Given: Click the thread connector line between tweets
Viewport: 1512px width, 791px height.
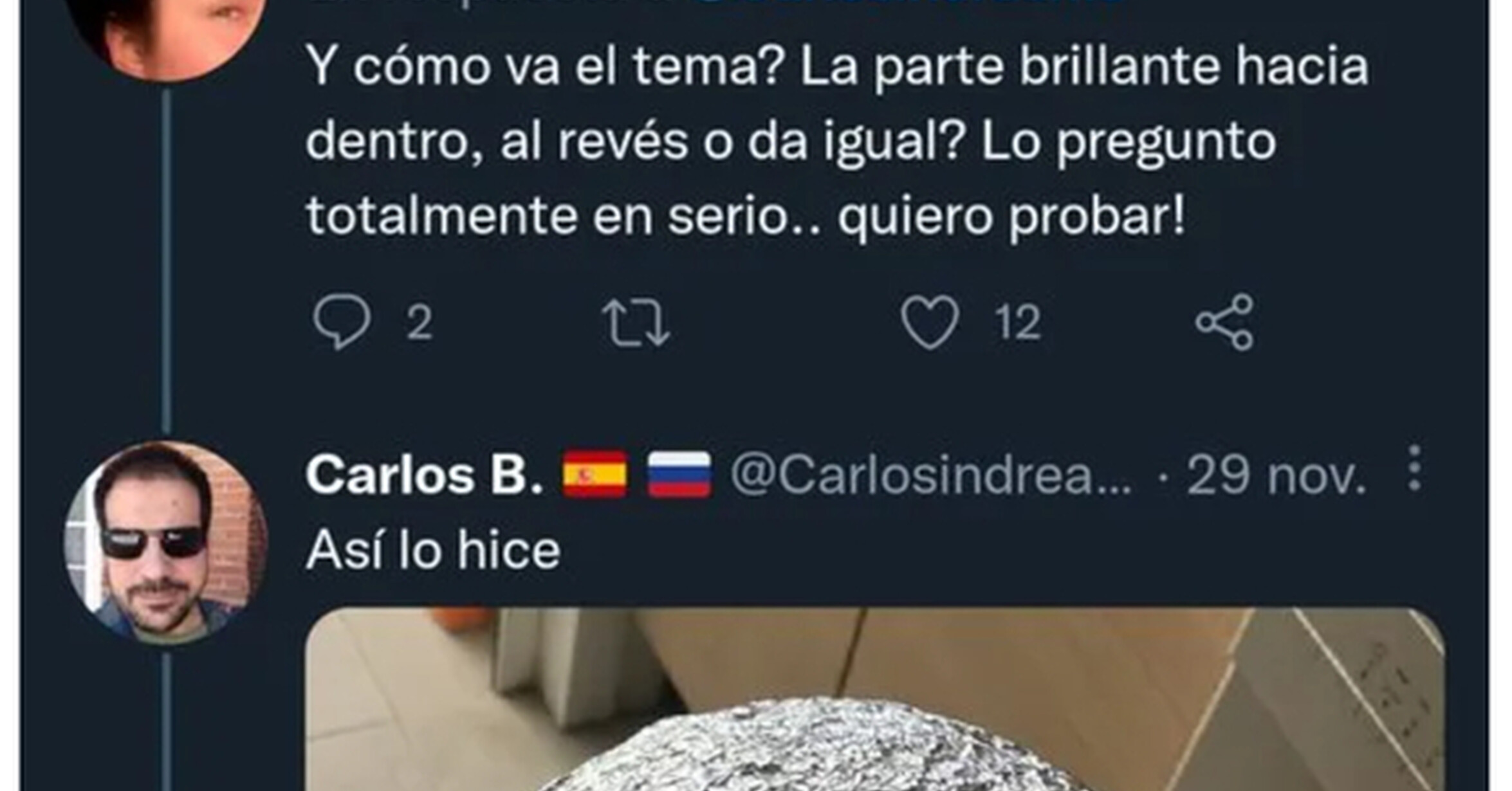Looking at the screenshot, I should point(166,260).
